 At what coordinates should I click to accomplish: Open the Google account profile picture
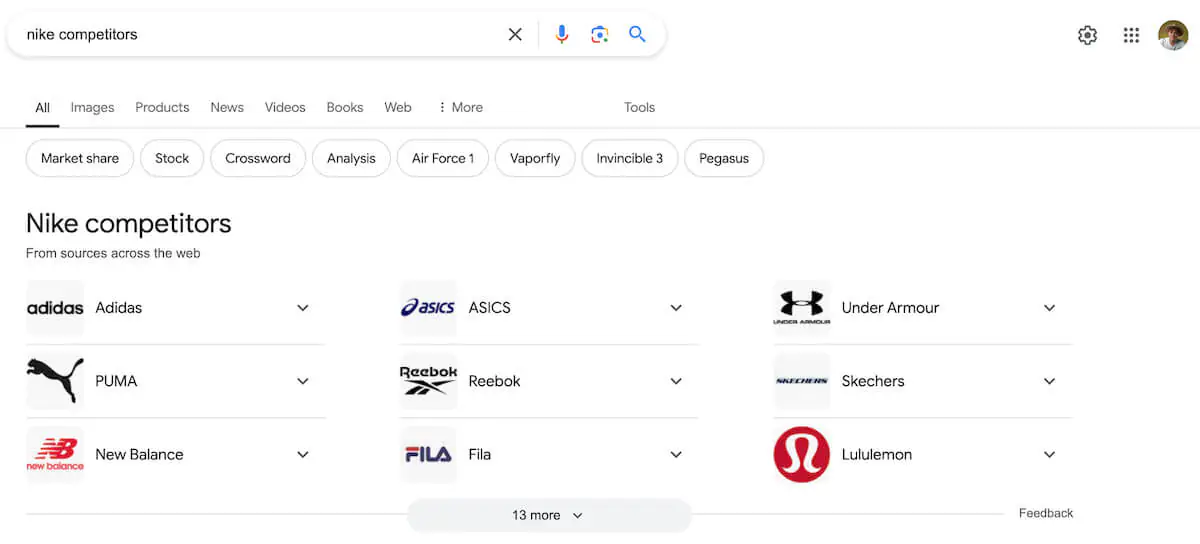[x=1173, y=35]
